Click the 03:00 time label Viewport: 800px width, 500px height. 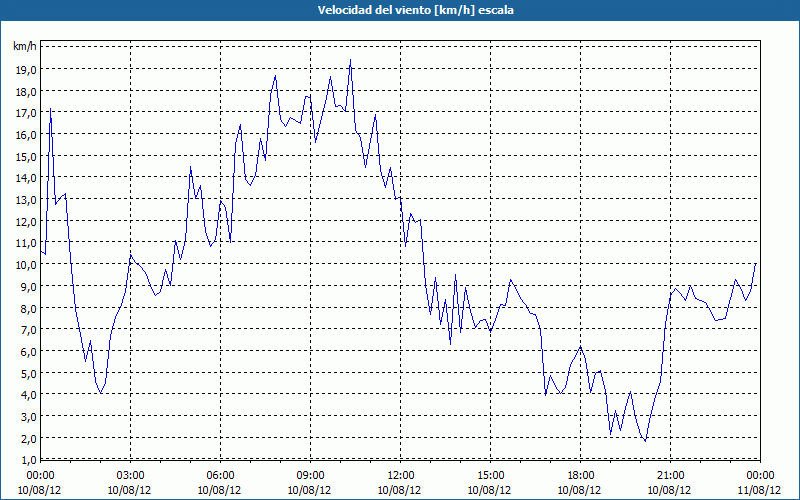tap(130, 476)
